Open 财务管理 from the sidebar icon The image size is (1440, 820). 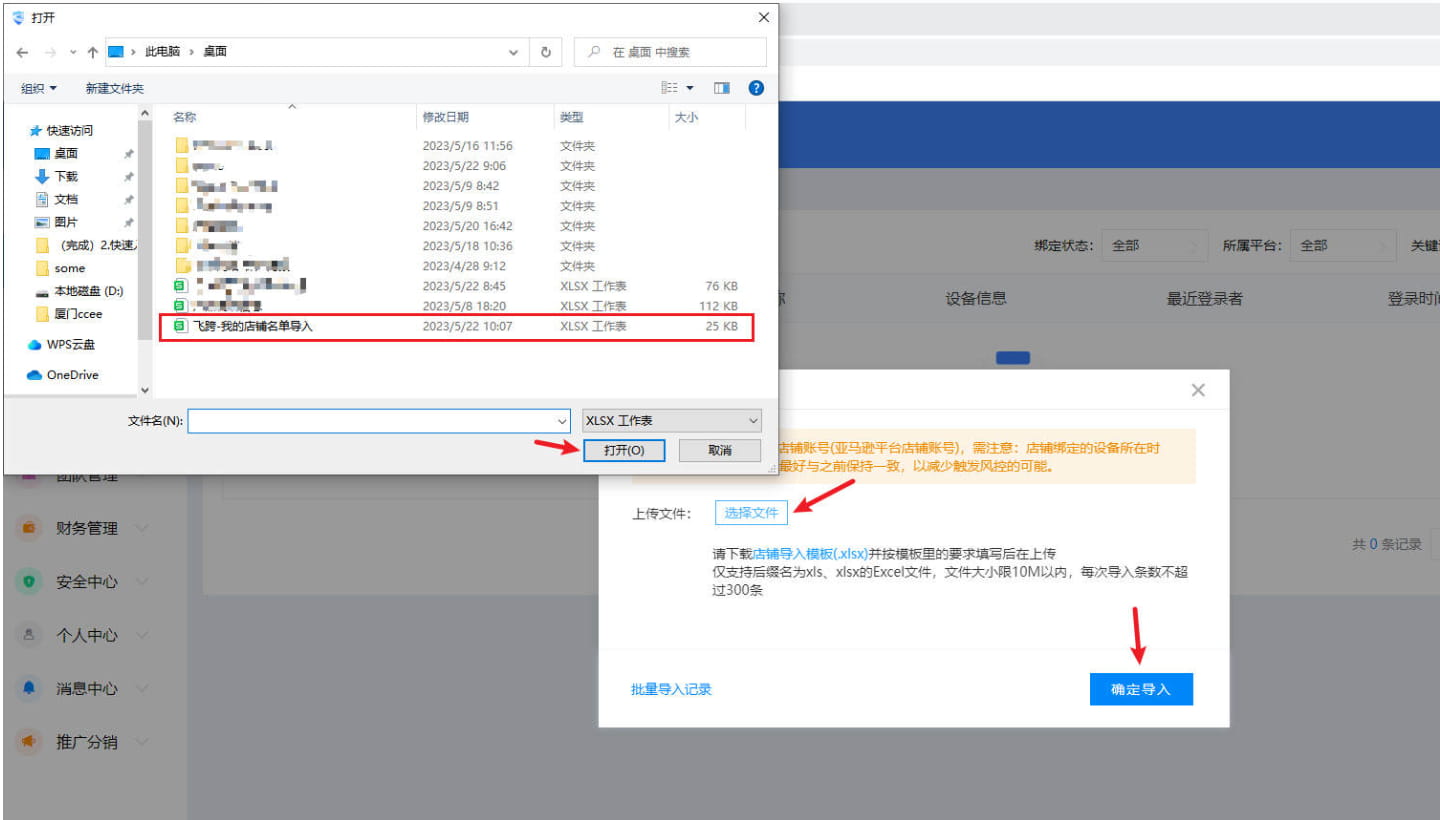tap(27, 528)
